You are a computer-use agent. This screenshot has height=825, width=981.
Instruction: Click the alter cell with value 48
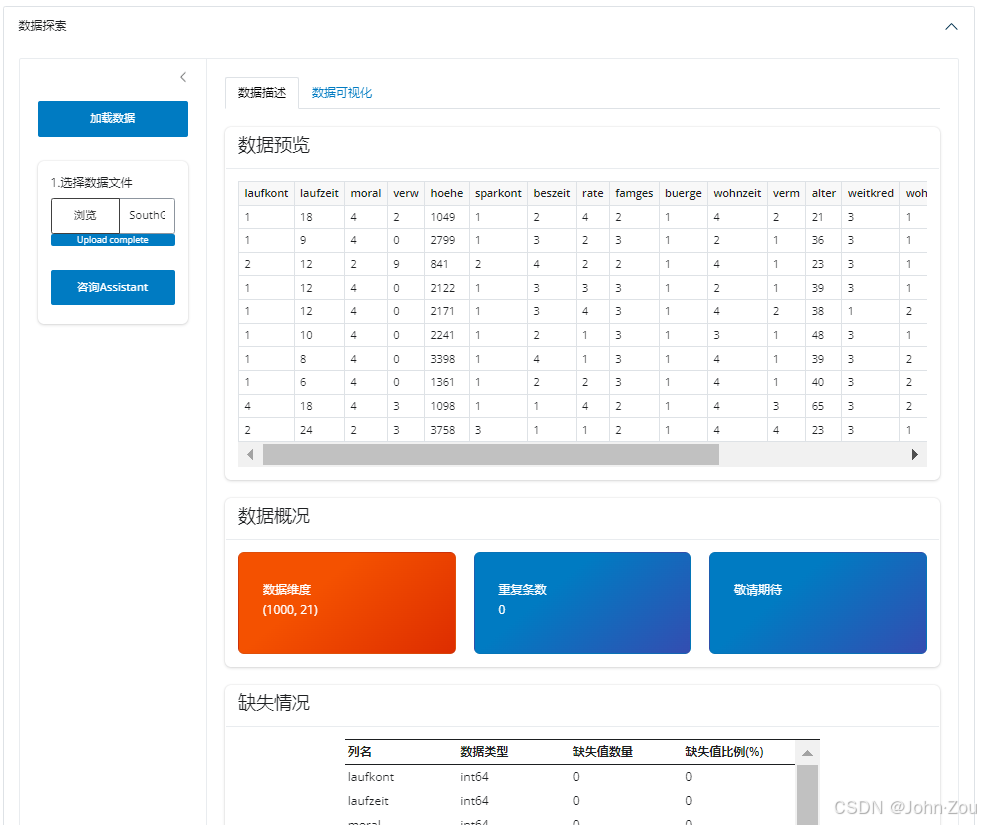click(x=823, y=335)
